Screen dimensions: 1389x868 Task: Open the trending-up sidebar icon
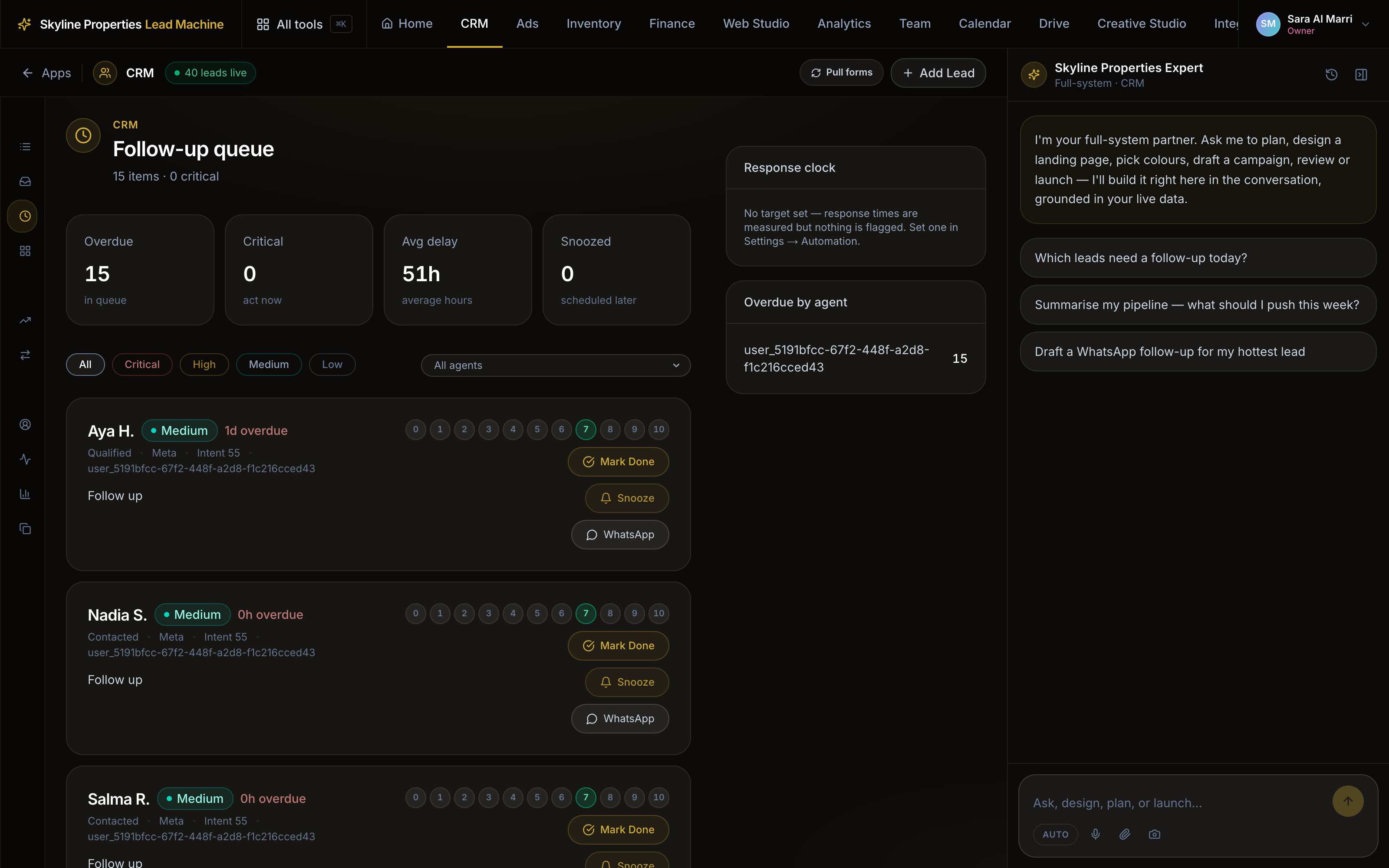25,320
